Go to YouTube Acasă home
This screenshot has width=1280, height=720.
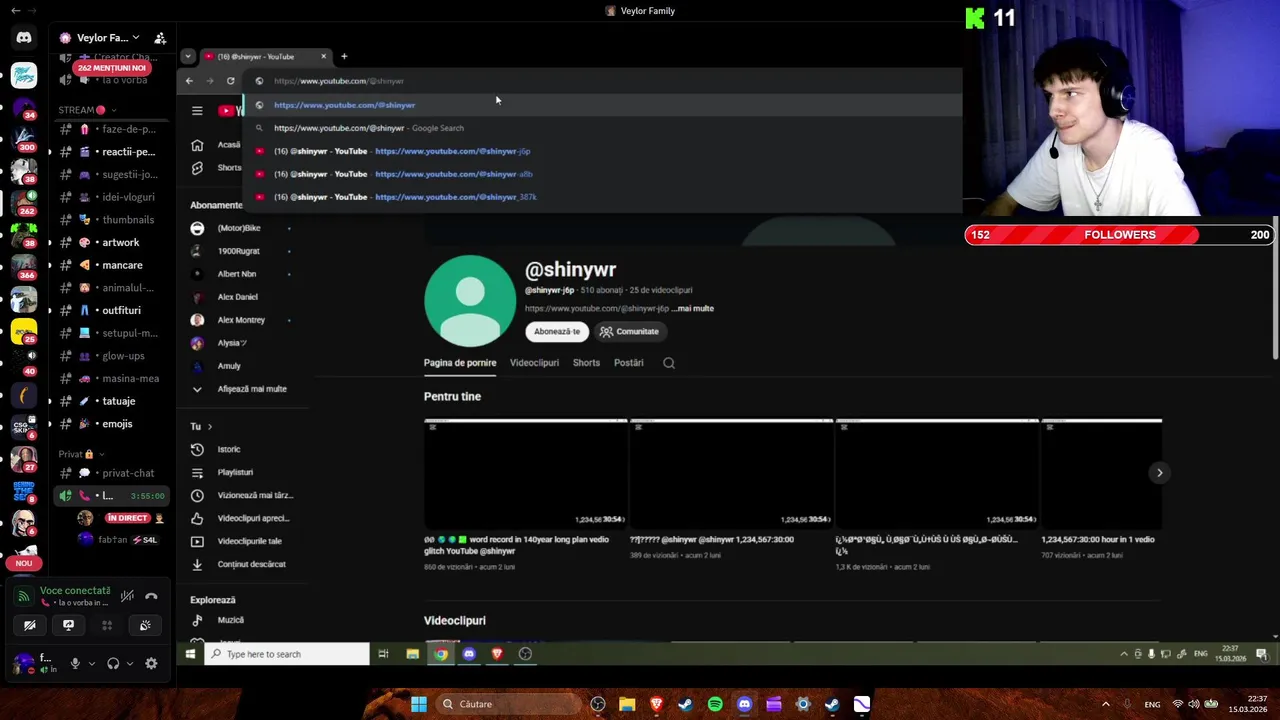coord(215,145)
